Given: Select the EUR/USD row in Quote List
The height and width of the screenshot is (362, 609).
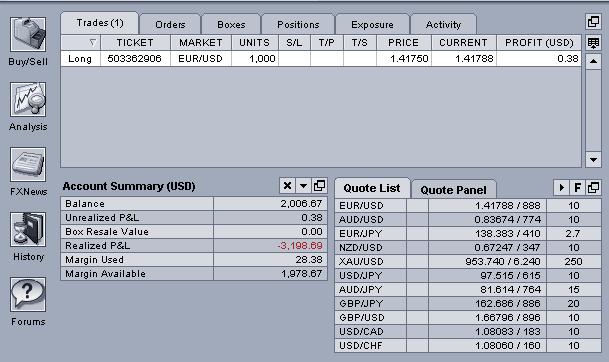Looking at the screenshot, I should (468, 205).
